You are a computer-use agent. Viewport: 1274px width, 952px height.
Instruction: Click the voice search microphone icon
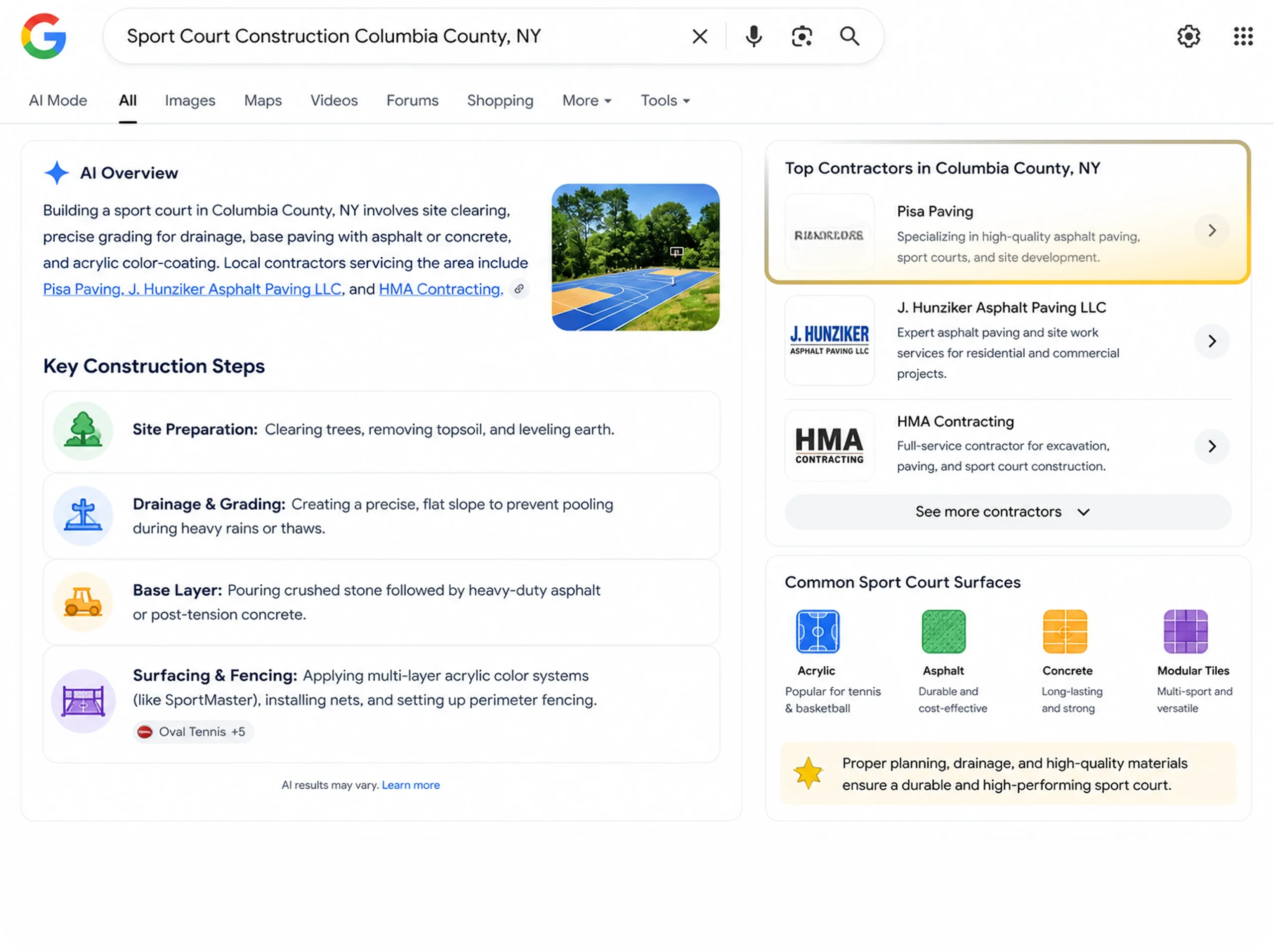point(753,36)
